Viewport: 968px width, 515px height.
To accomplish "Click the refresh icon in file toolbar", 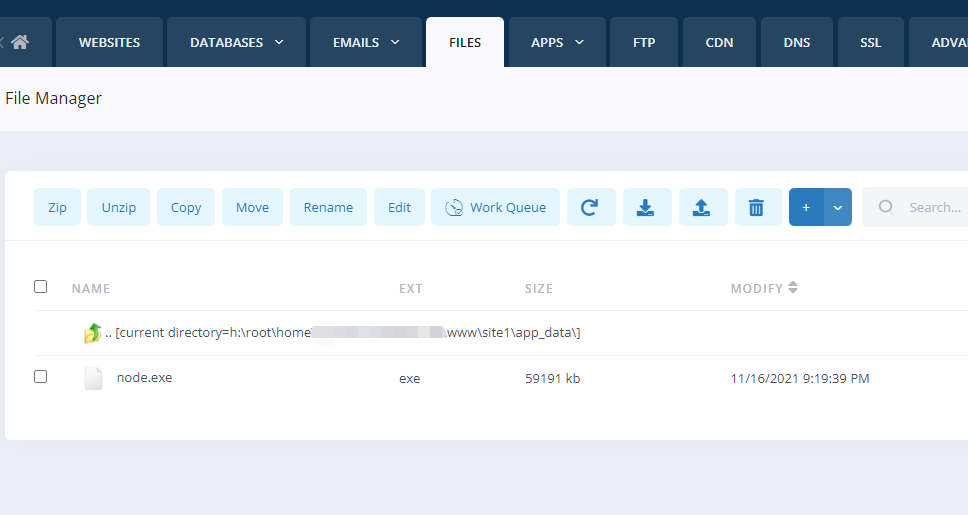I will 590,207.
